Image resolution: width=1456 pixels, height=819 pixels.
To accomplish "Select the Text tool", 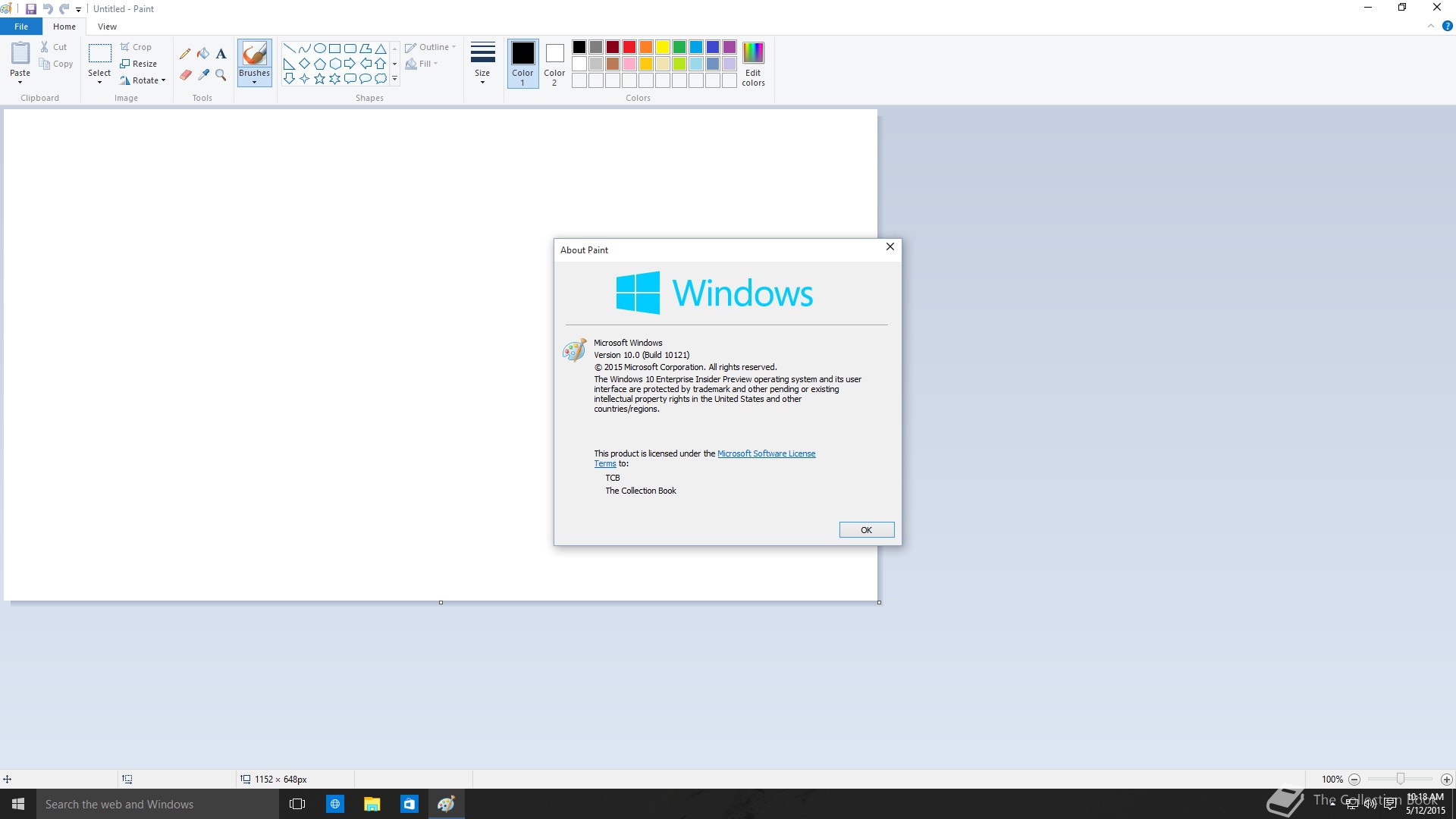I will pos(221,54).
